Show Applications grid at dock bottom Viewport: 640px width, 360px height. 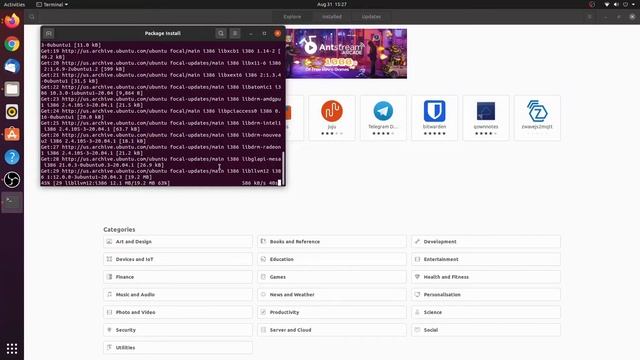(x=12, y=348)
